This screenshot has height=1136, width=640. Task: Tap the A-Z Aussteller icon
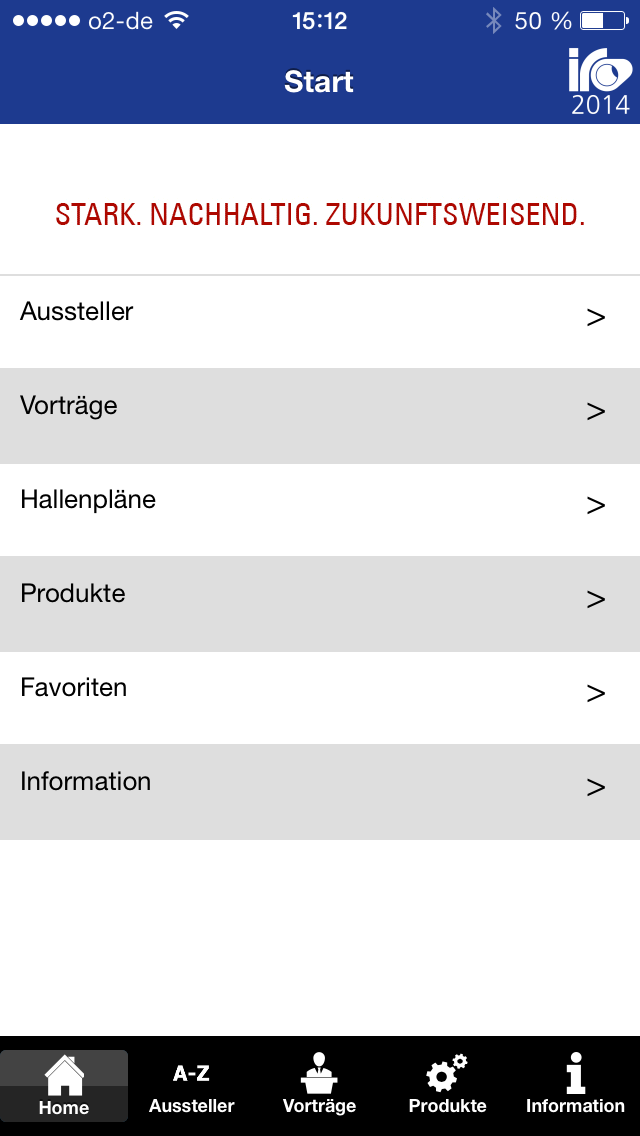coord(191,1073)
